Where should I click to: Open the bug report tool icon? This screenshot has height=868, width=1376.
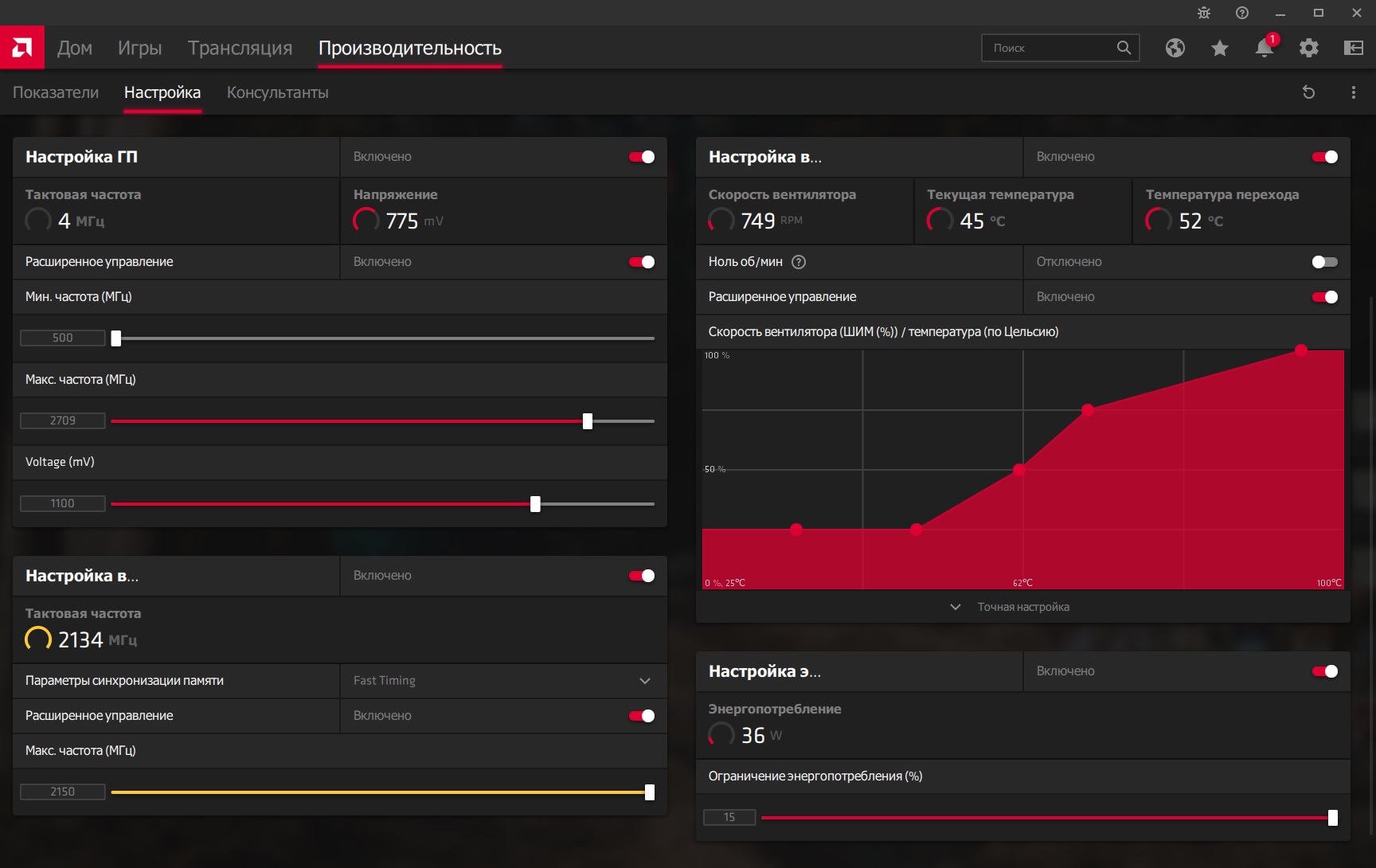(1203, 13)
